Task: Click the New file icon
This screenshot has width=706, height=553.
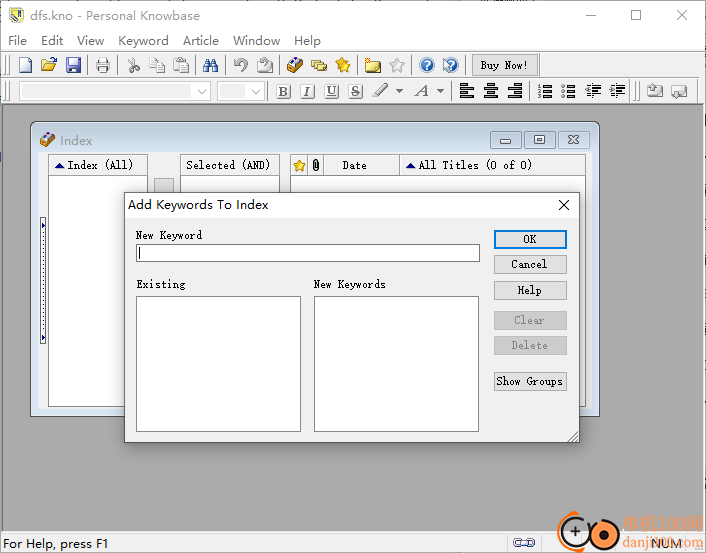Action: tap(25, 65)
